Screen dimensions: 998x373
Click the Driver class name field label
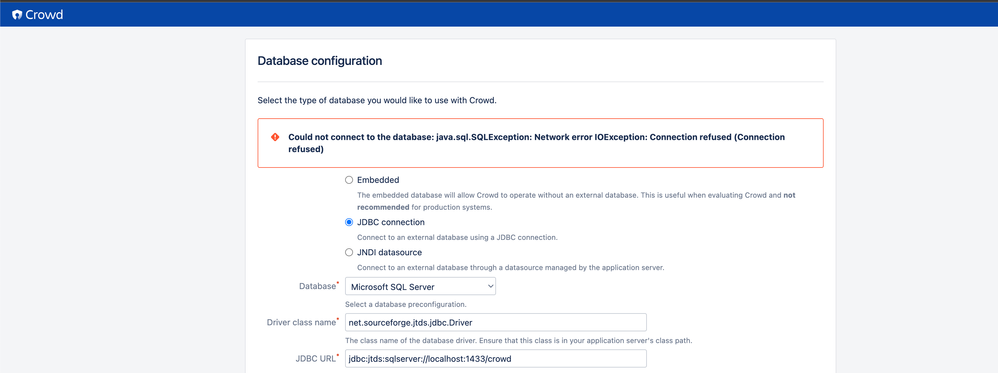[302, 322]
